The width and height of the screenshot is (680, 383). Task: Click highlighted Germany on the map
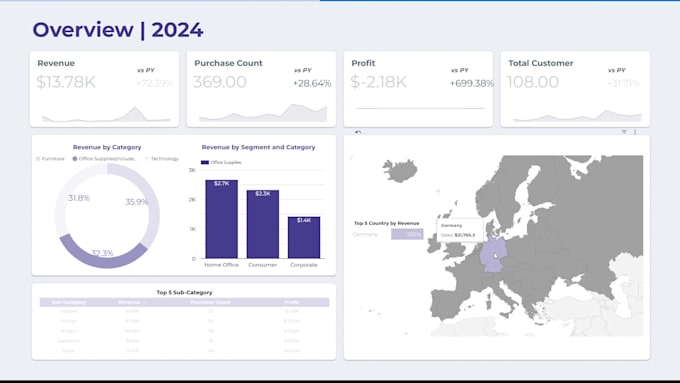click(x=494, y=256)
